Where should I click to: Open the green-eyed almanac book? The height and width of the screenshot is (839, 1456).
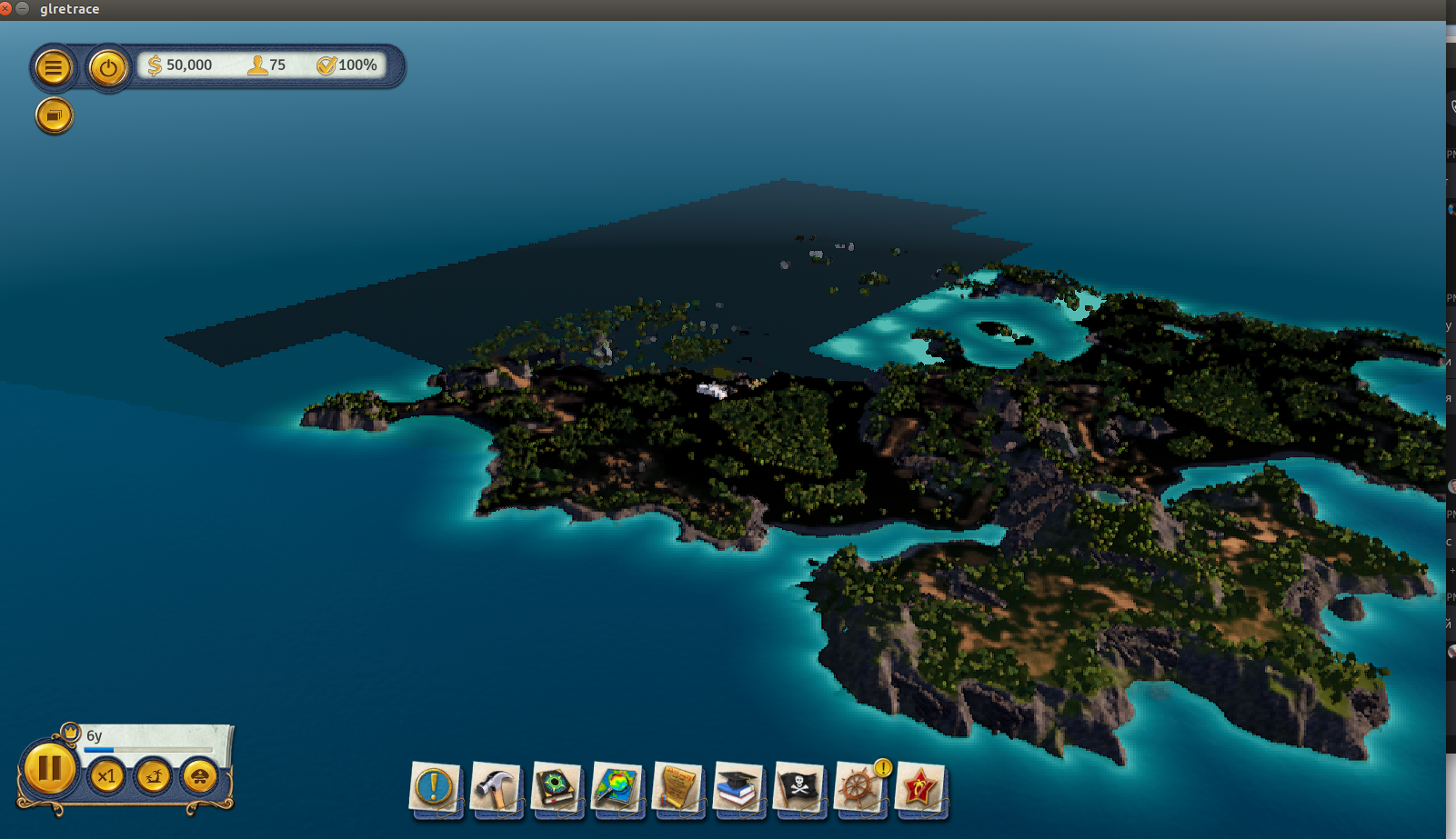click(556, 787)
